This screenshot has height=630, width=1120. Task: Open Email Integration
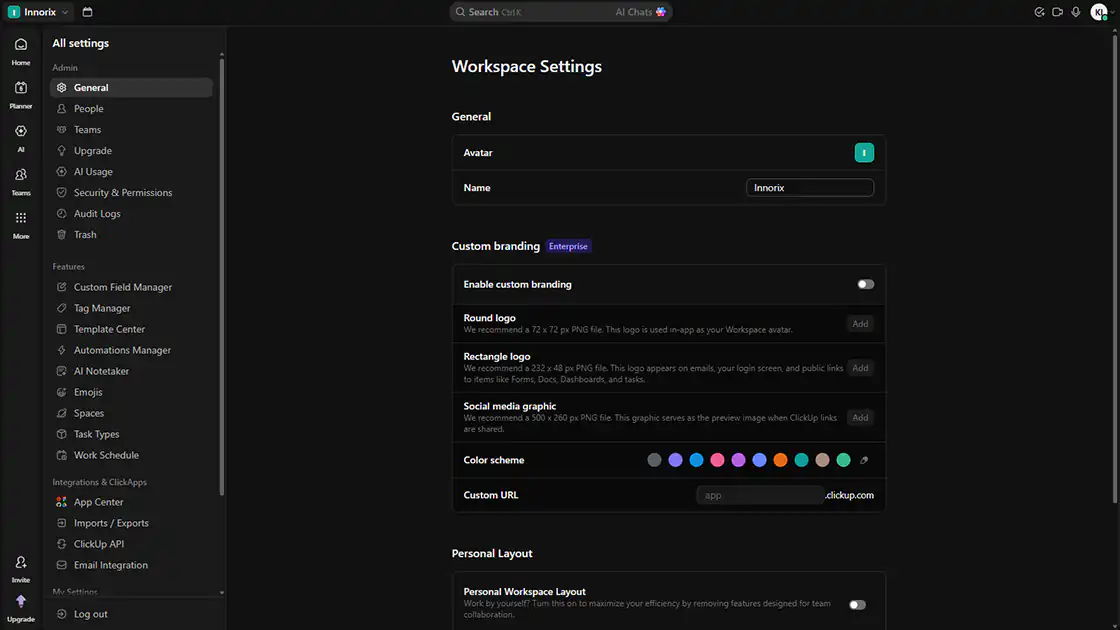(131, 565)
